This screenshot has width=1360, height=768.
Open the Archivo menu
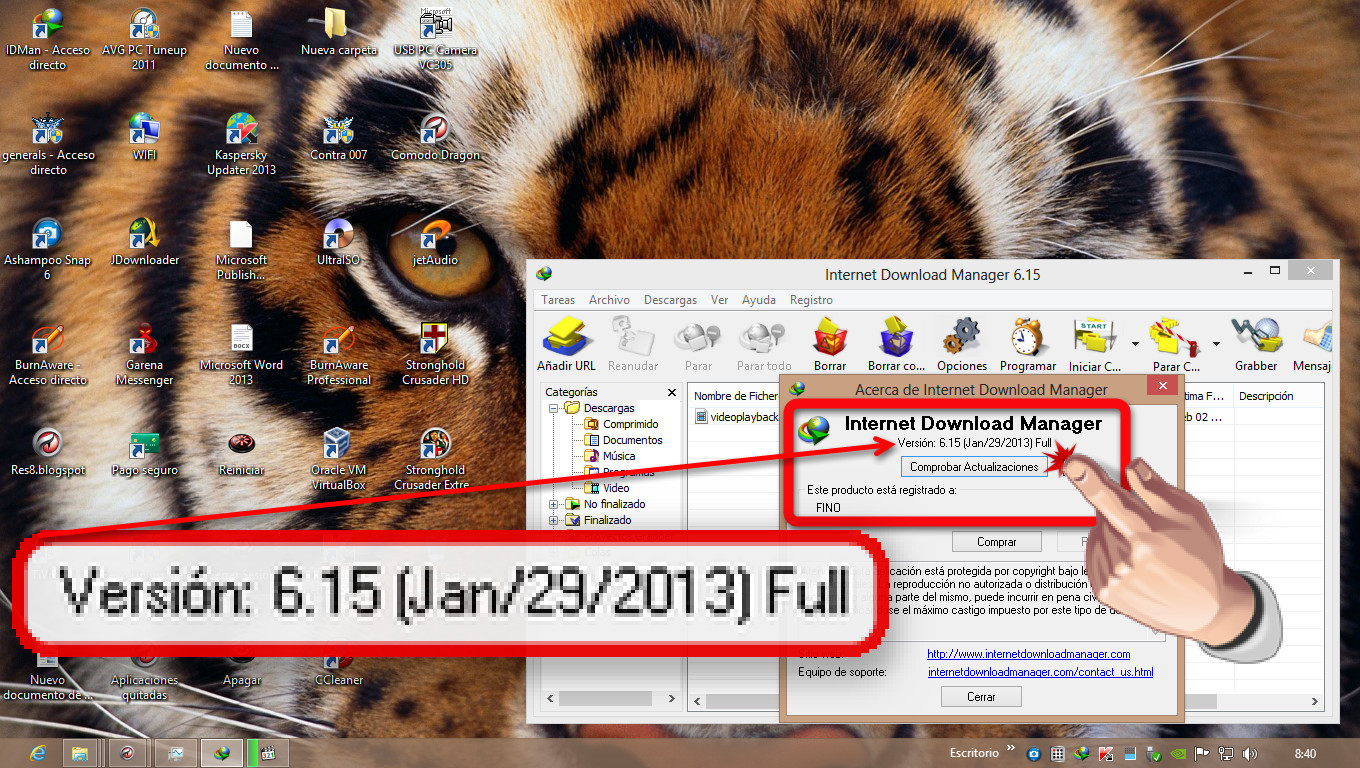coord(609,300)
